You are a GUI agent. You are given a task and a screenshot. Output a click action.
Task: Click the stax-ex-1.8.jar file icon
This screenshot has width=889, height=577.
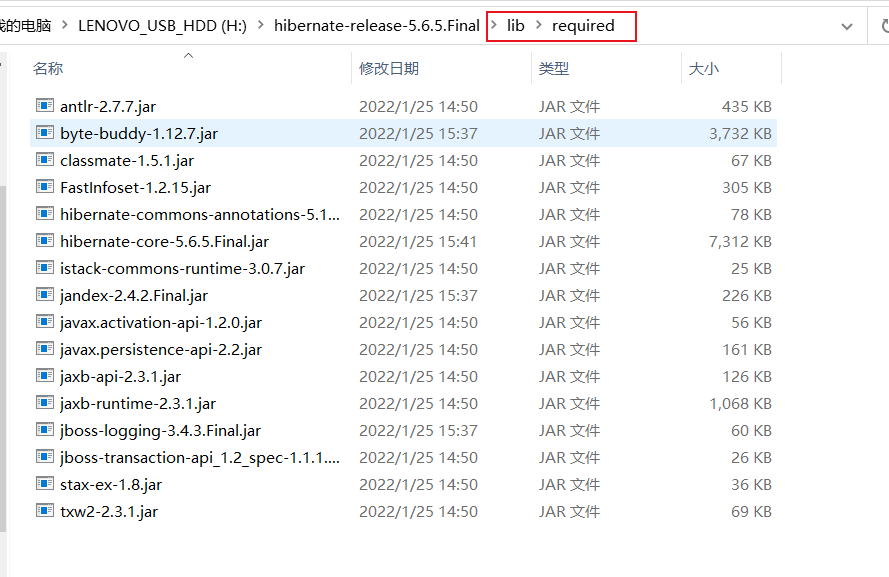tap(45, 484)
